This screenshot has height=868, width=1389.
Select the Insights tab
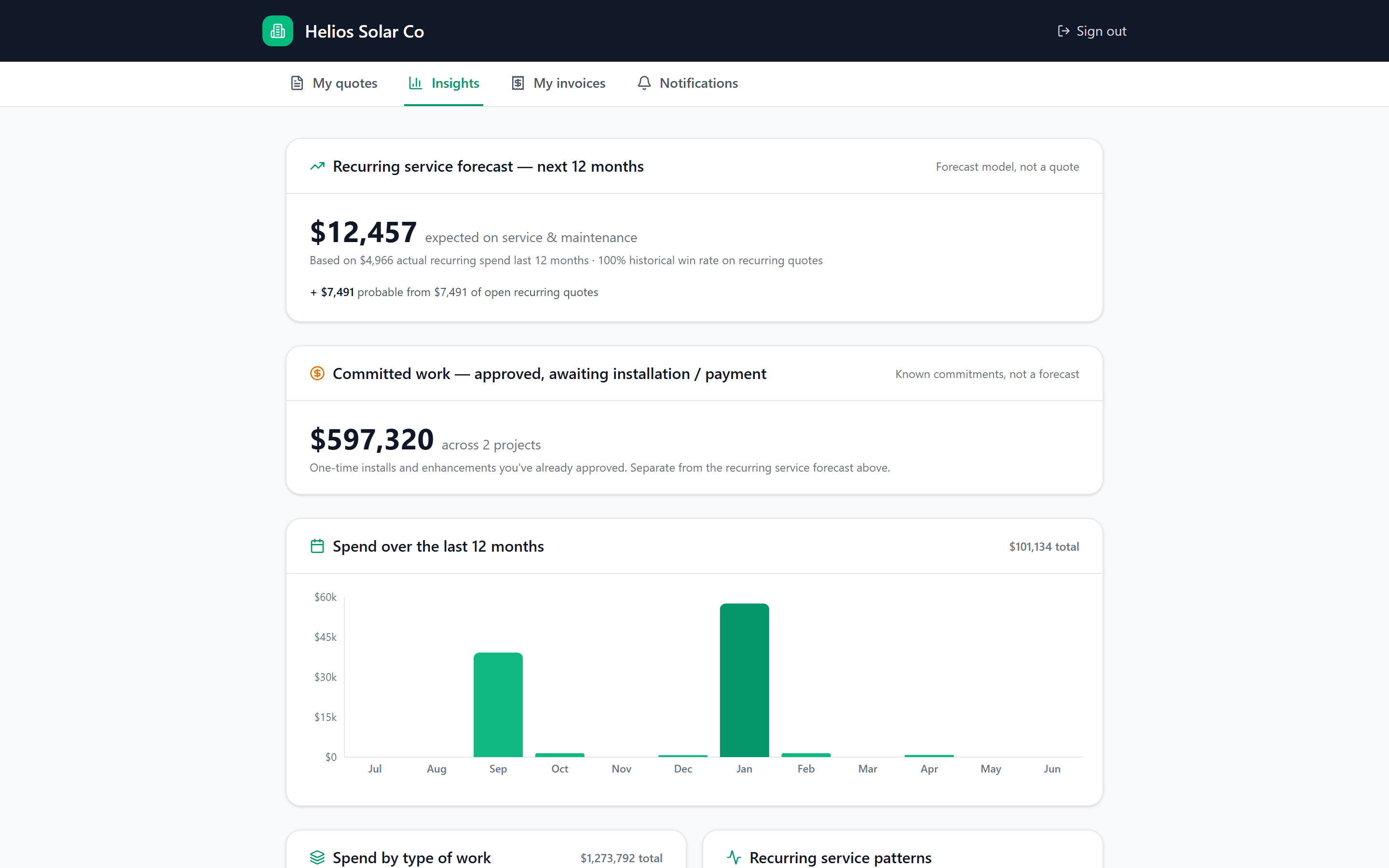click(444, 83)
